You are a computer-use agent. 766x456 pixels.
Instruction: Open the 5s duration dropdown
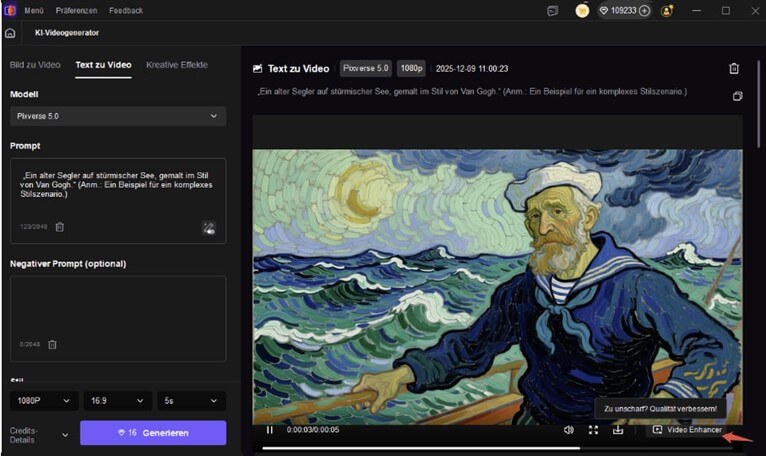tap(192, 401)
